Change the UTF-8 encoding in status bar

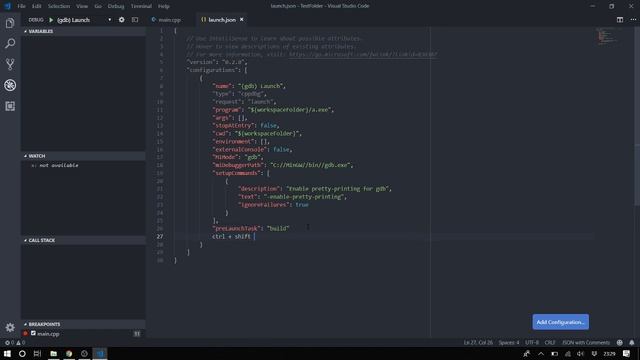coord(532,343)
